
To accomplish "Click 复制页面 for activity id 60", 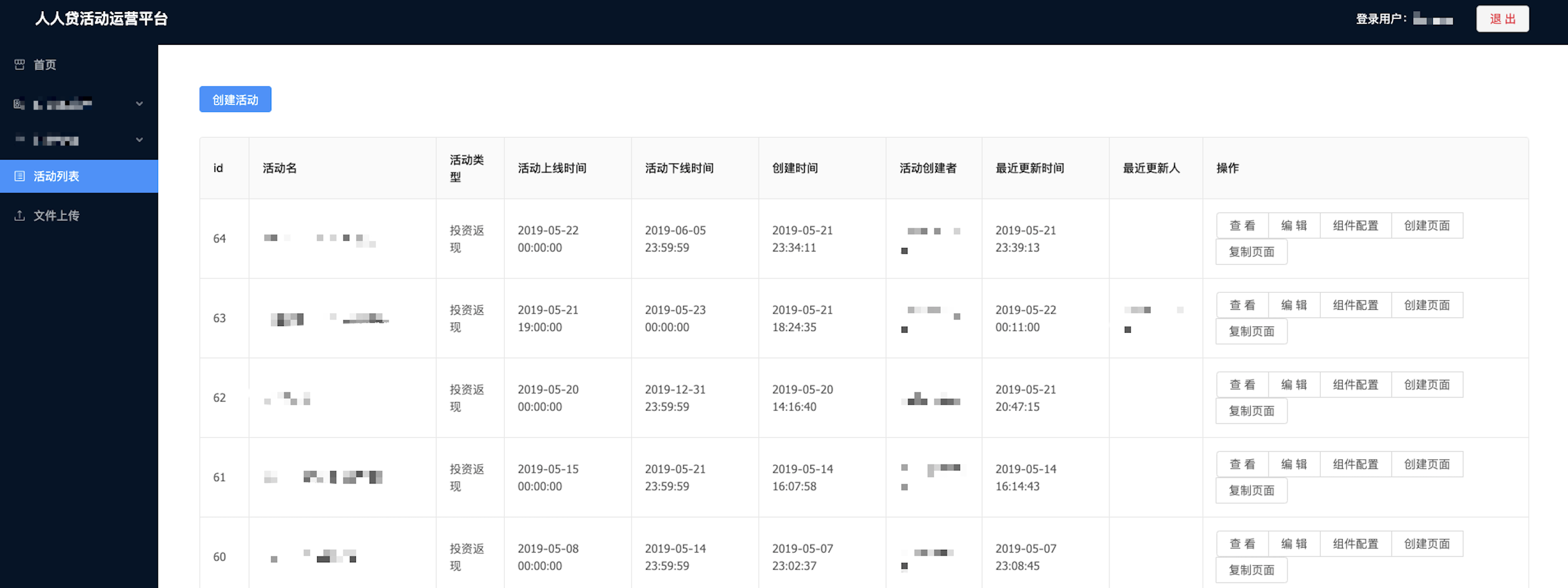I will pos(1251,571).
